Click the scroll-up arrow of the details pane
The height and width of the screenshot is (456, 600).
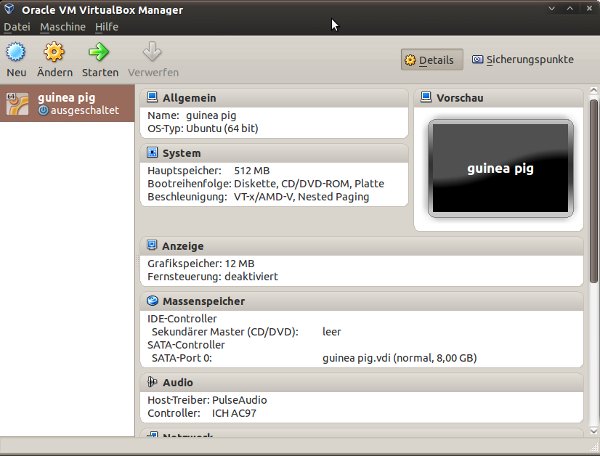pos(593,91)
